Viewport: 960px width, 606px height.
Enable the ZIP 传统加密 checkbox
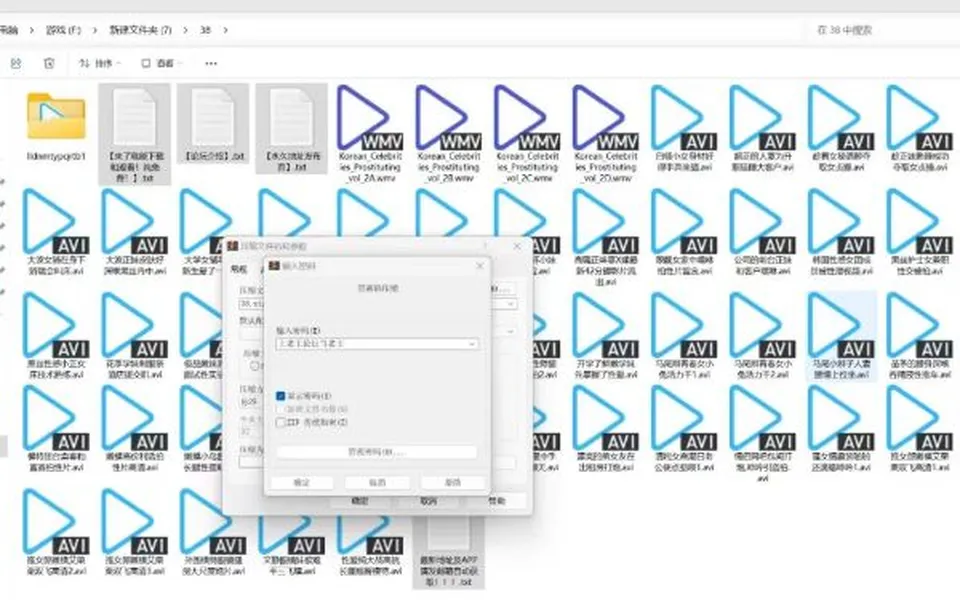pyautogui.click(x=280, y=422)
